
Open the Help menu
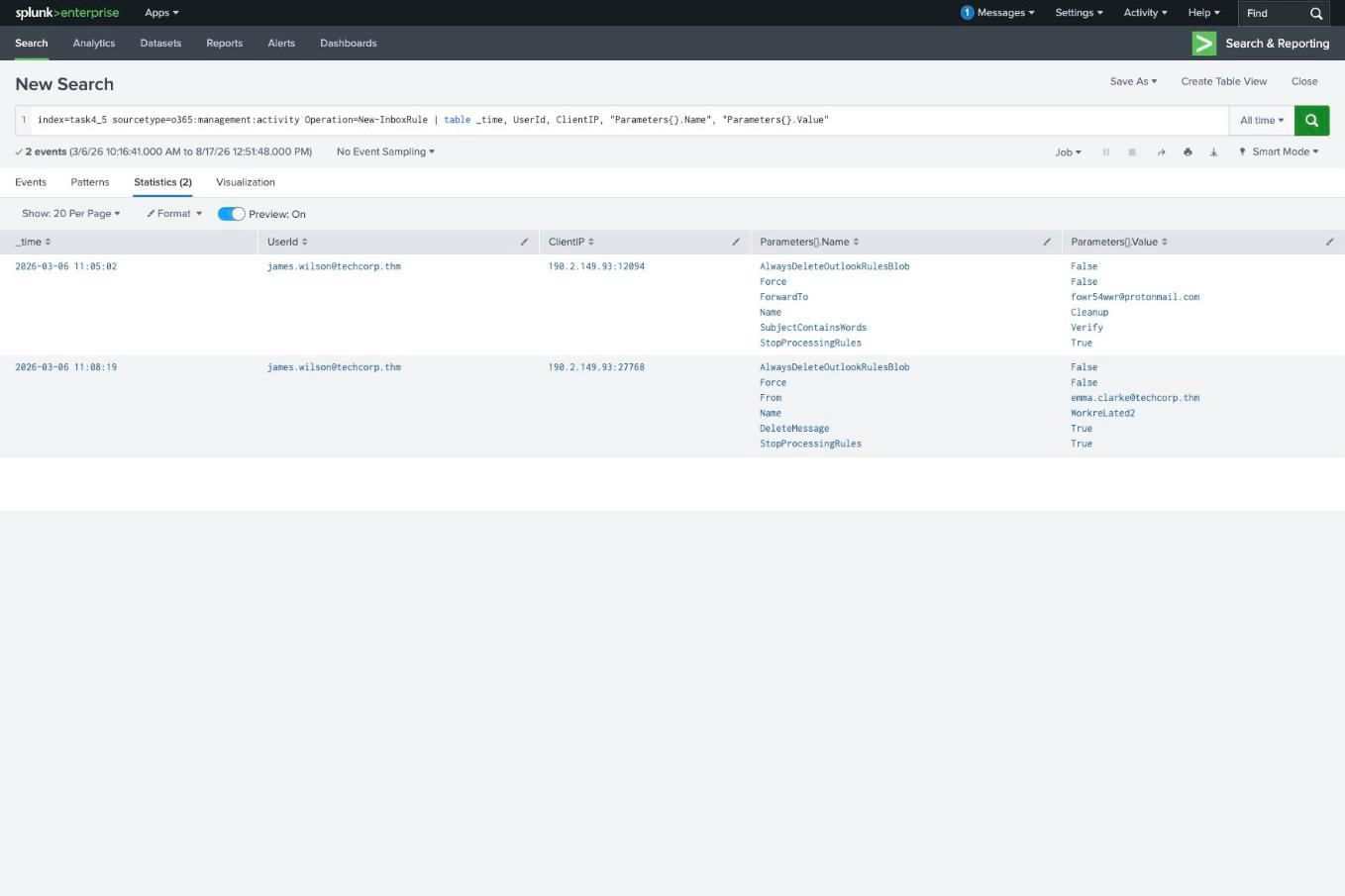1203,13
